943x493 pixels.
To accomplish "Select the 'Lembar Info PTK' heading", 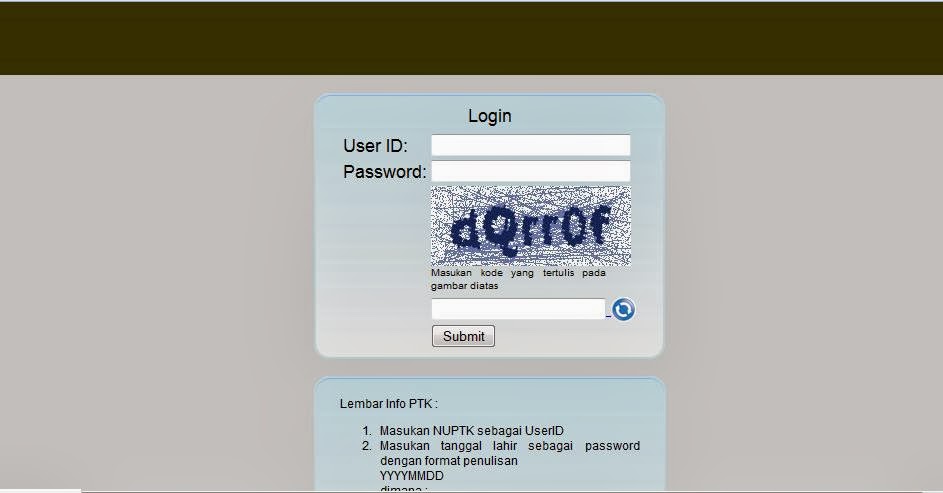I will click(389, 404).
